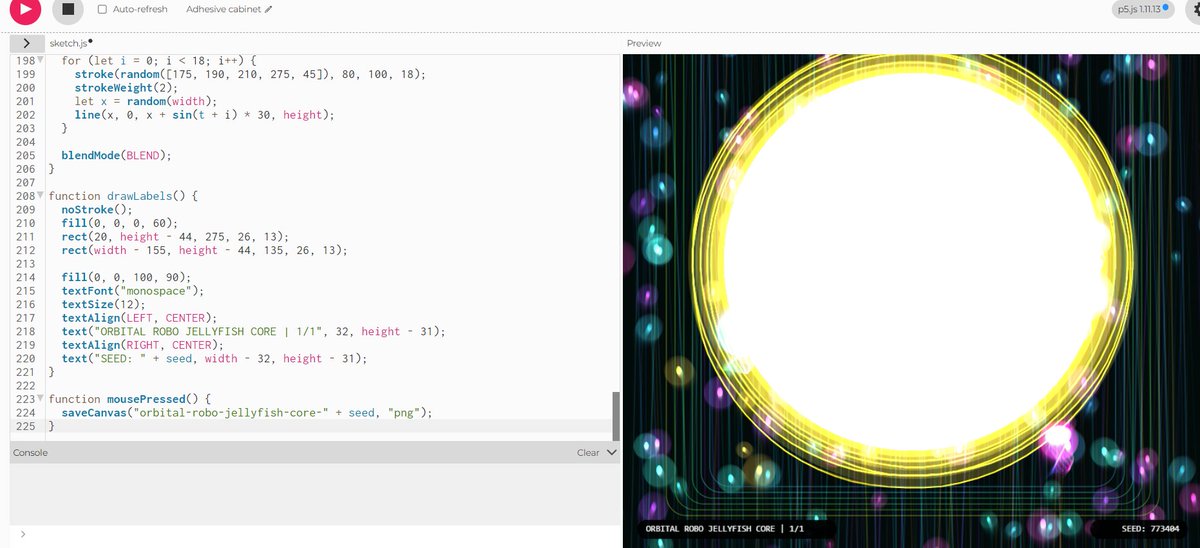Screen dimensions: 1200x548
Task: Stop the running sketch
Action: [68, 9]
